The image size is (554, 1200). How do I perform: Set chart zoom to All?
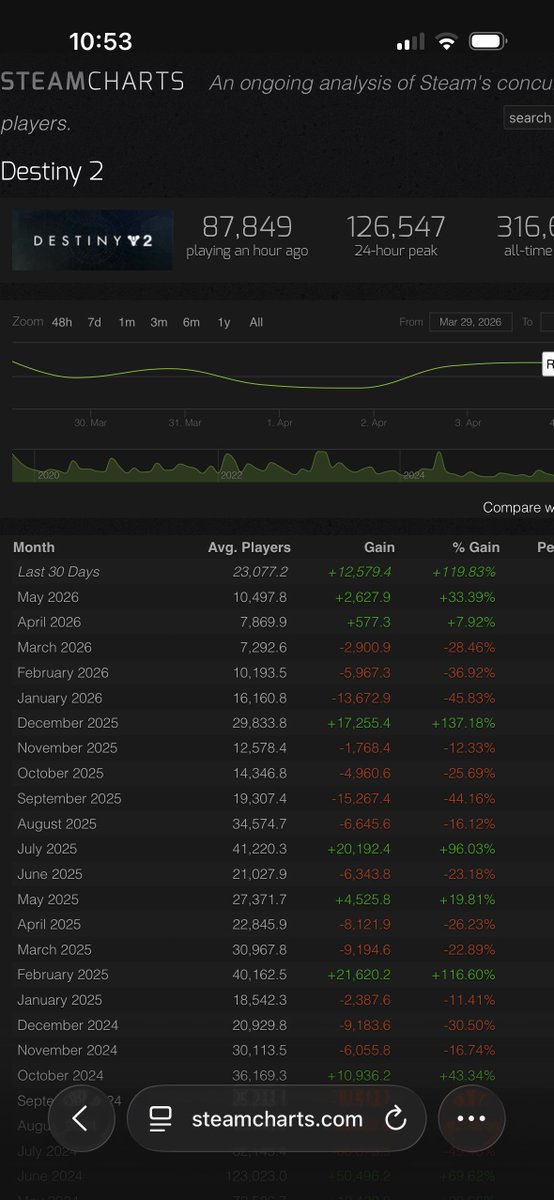coord(256,322)
